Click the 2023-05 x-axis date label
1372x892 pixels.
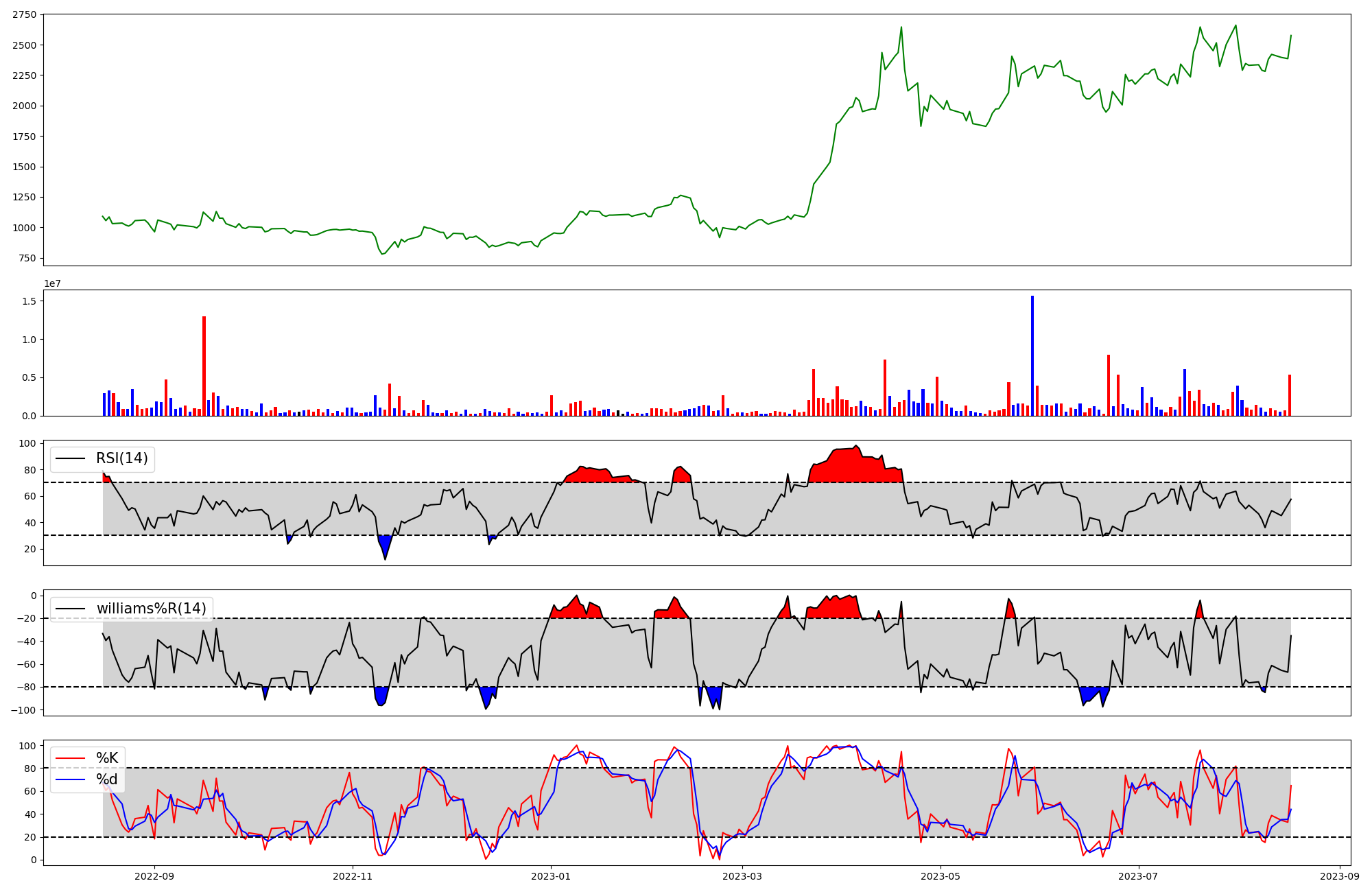940,876
